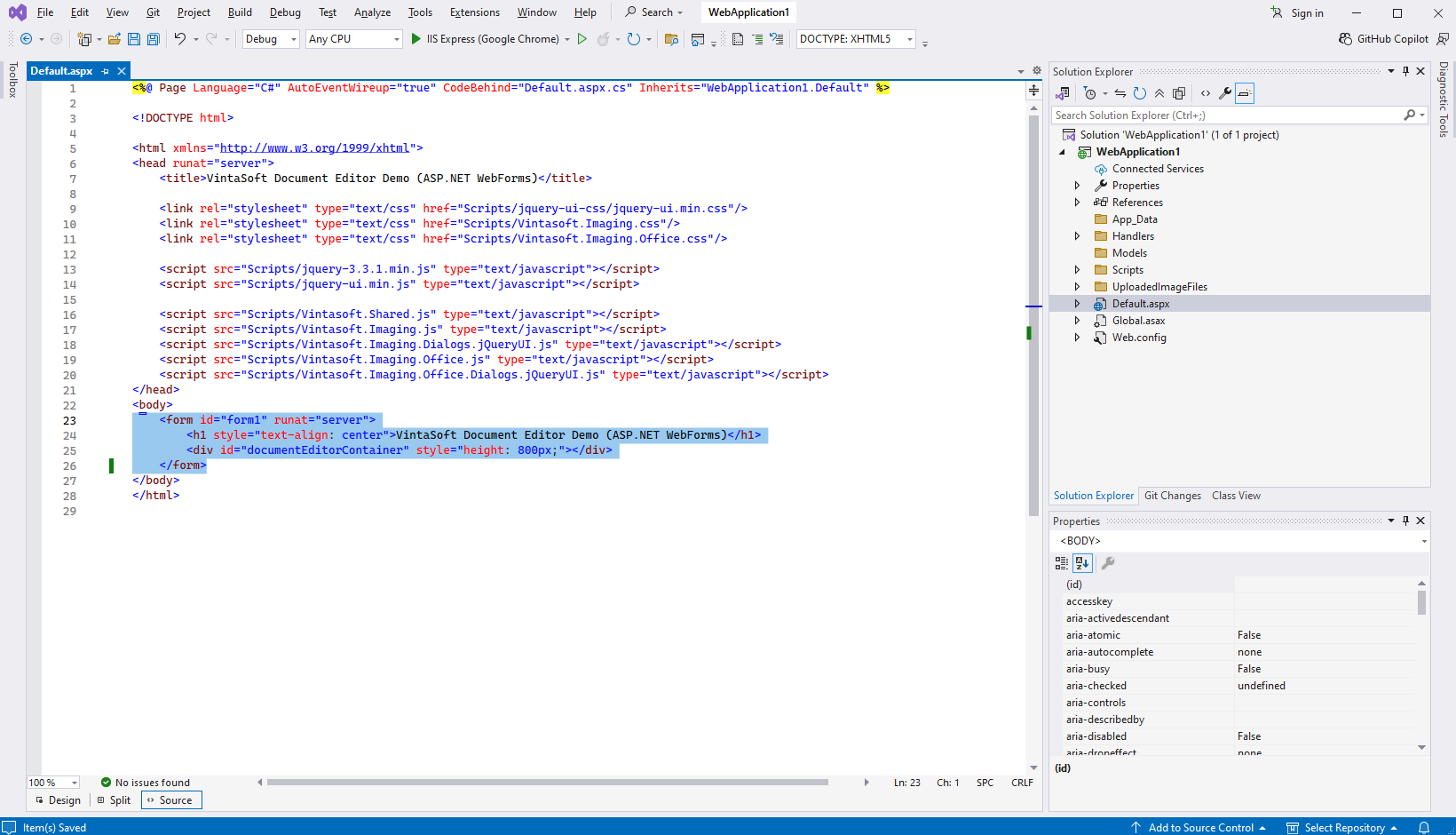Refresh the Solution Explorer tree
1456x835 pixels.
coord(1140,93)
